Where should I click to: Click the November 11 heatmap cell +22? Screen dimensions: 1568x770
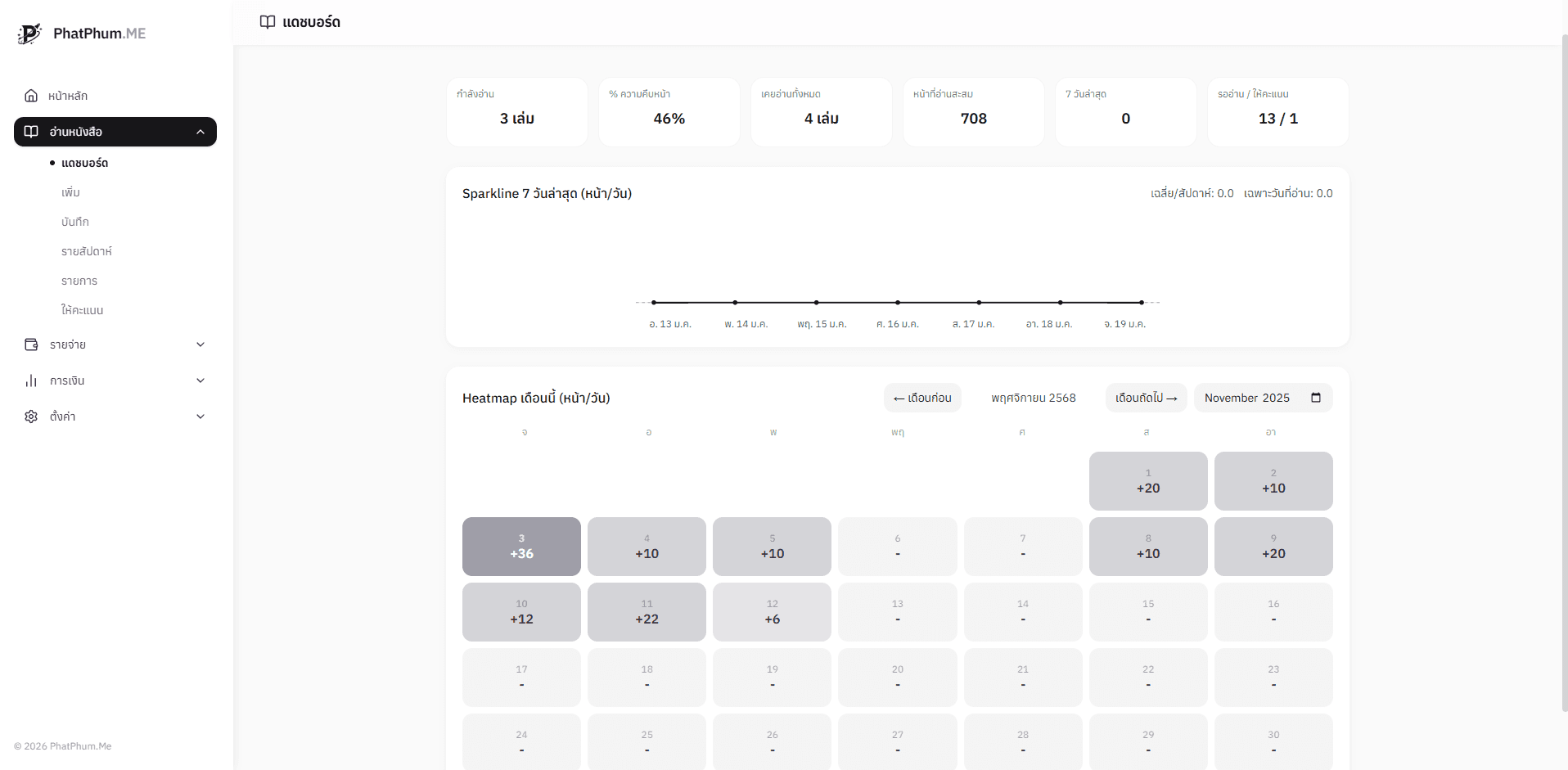click(x=647, y=612)
